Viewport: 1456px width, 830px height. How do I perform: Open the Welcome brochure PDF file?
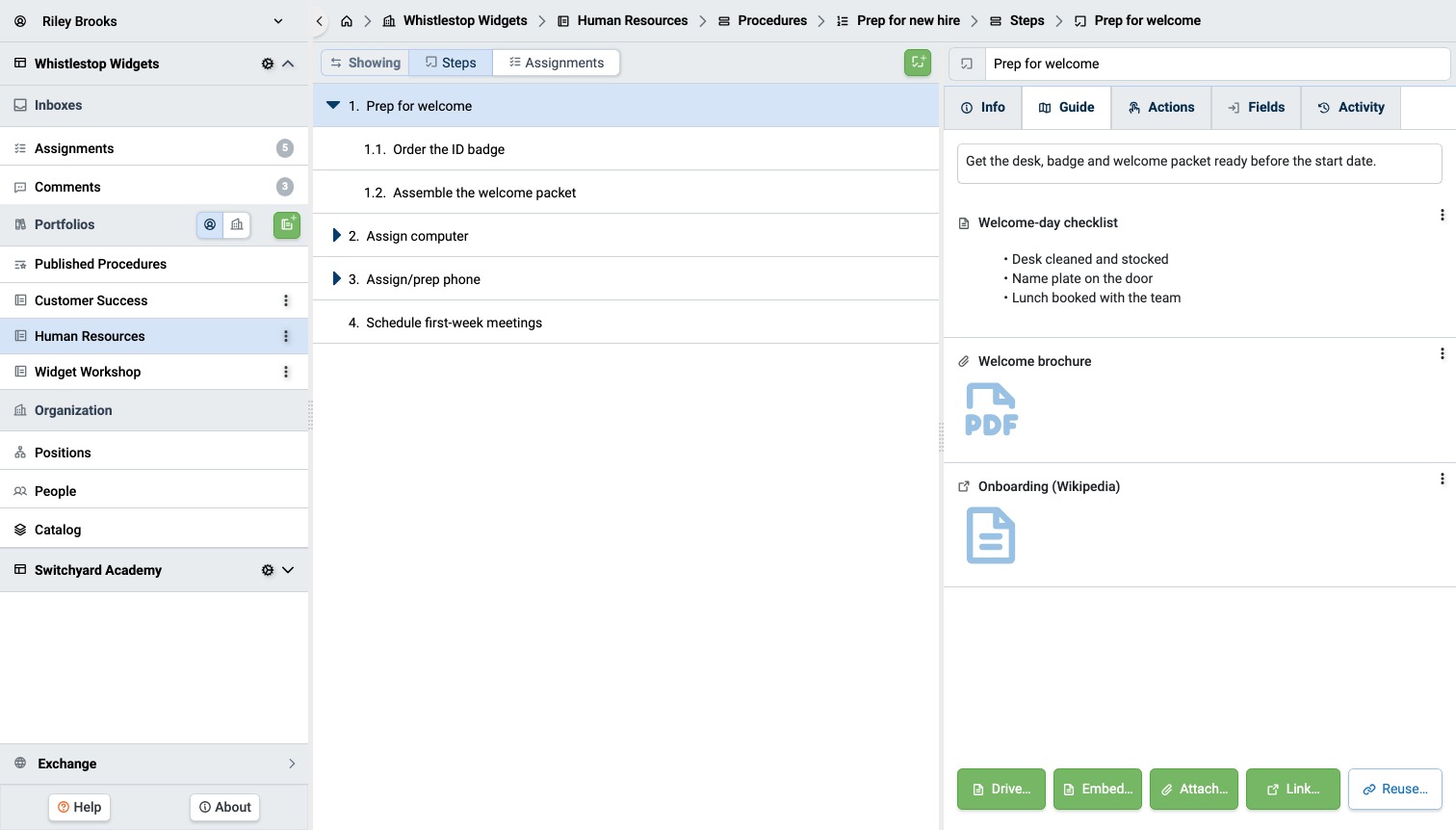coord(992,409)
